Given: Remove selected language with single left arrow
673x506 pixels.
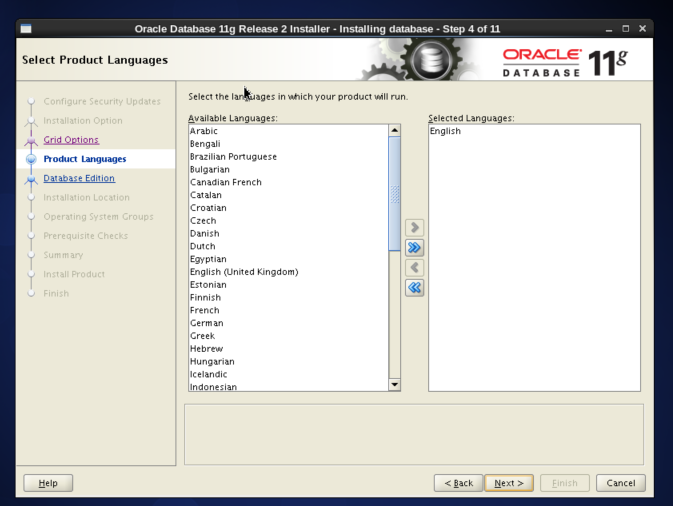Looking at the screenshot, I should (x=414, y=268).
